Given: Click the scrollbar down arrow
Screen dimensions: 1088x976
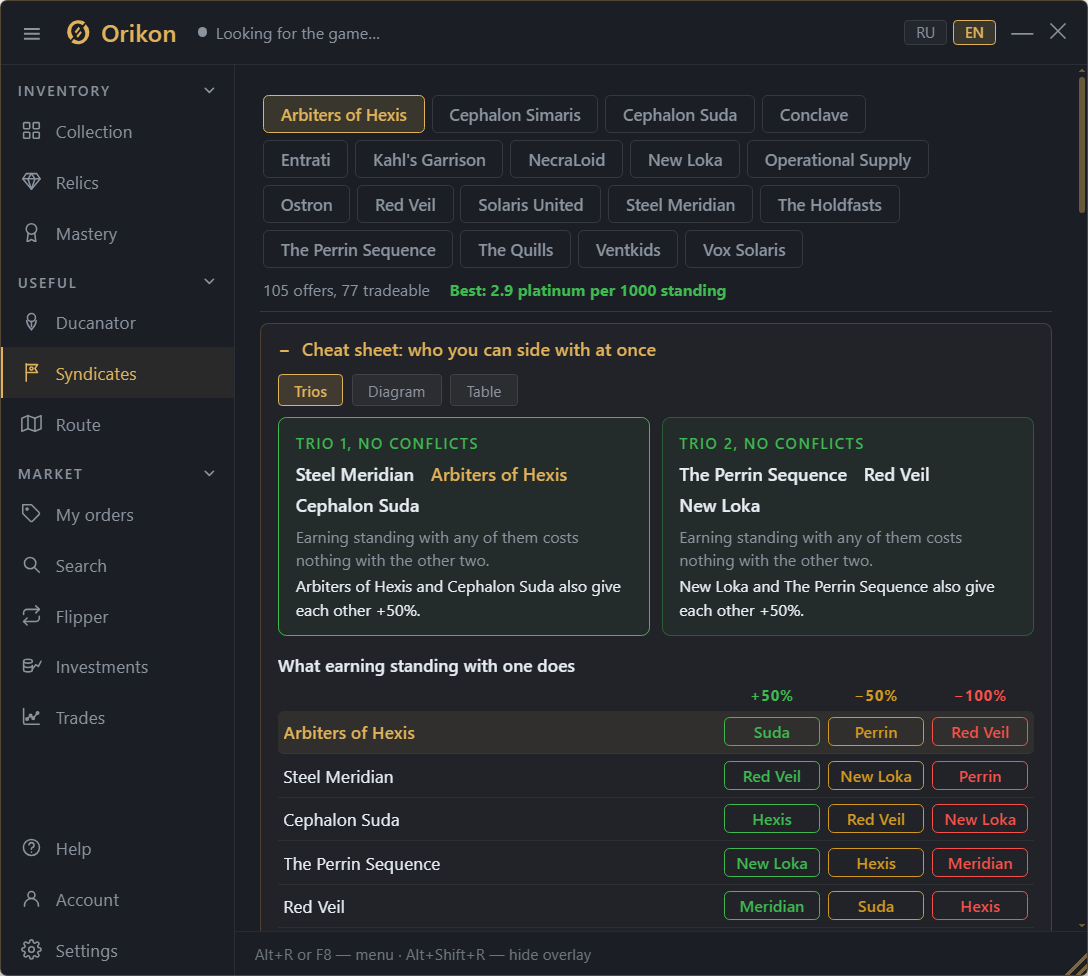Looking at the screenshot, I should coord(1082,925).
